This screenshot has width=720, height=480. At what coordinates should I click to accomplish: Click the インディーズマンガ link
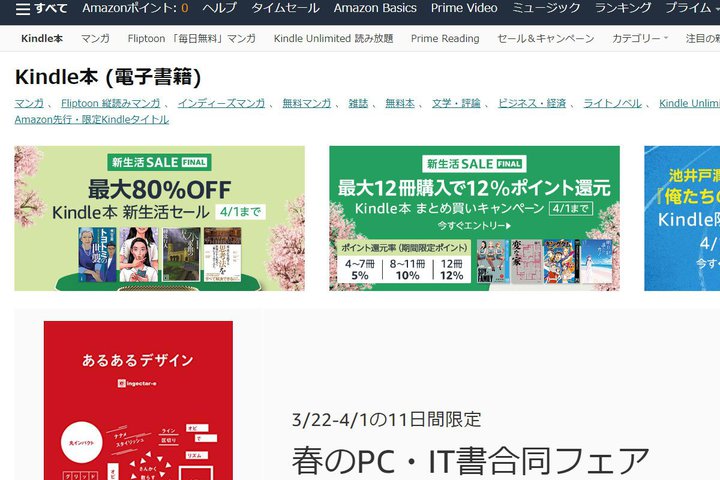pyautogui.click(x=221, y=103)
